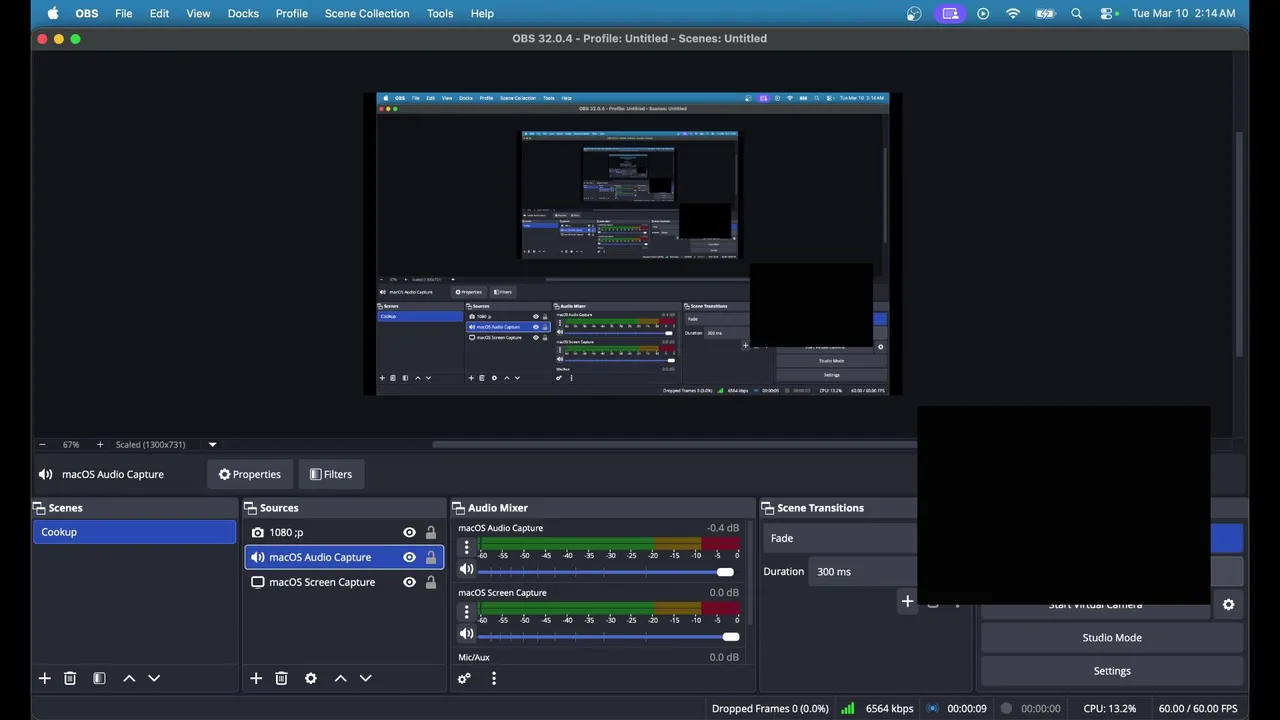Click 'CPU: 13.2%' in status bar
The width and height of the screenshot is (1280, 720).
pyautogui.click(x=1109, y=708)
